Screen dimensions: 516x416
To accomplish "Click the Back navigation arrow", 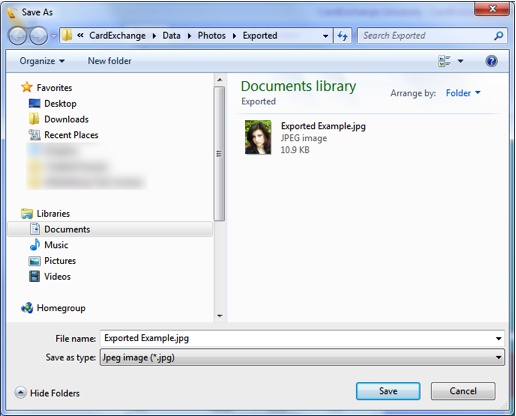I will [x=17, y=36].
